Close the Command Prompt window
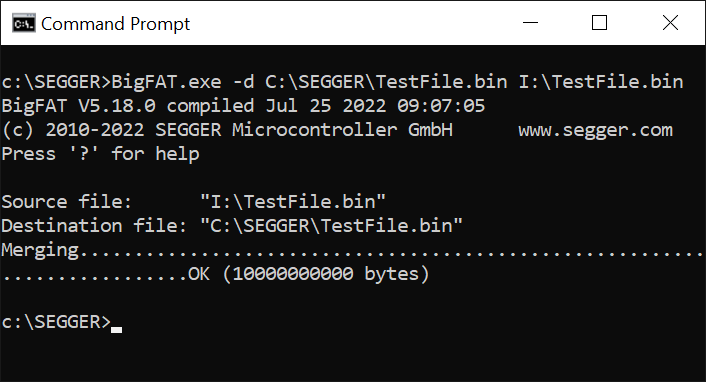 click(x=670, y=23)
